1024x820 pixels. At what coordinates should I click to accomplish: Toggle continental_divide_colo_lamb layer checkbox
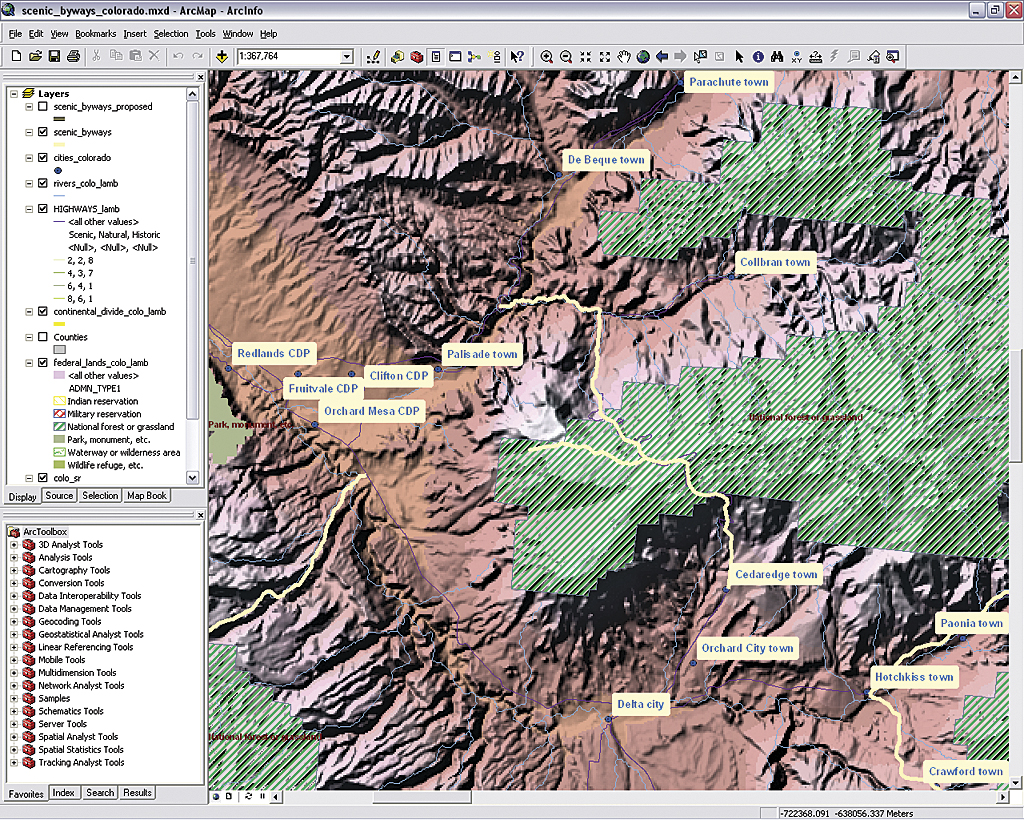point(43,311)
